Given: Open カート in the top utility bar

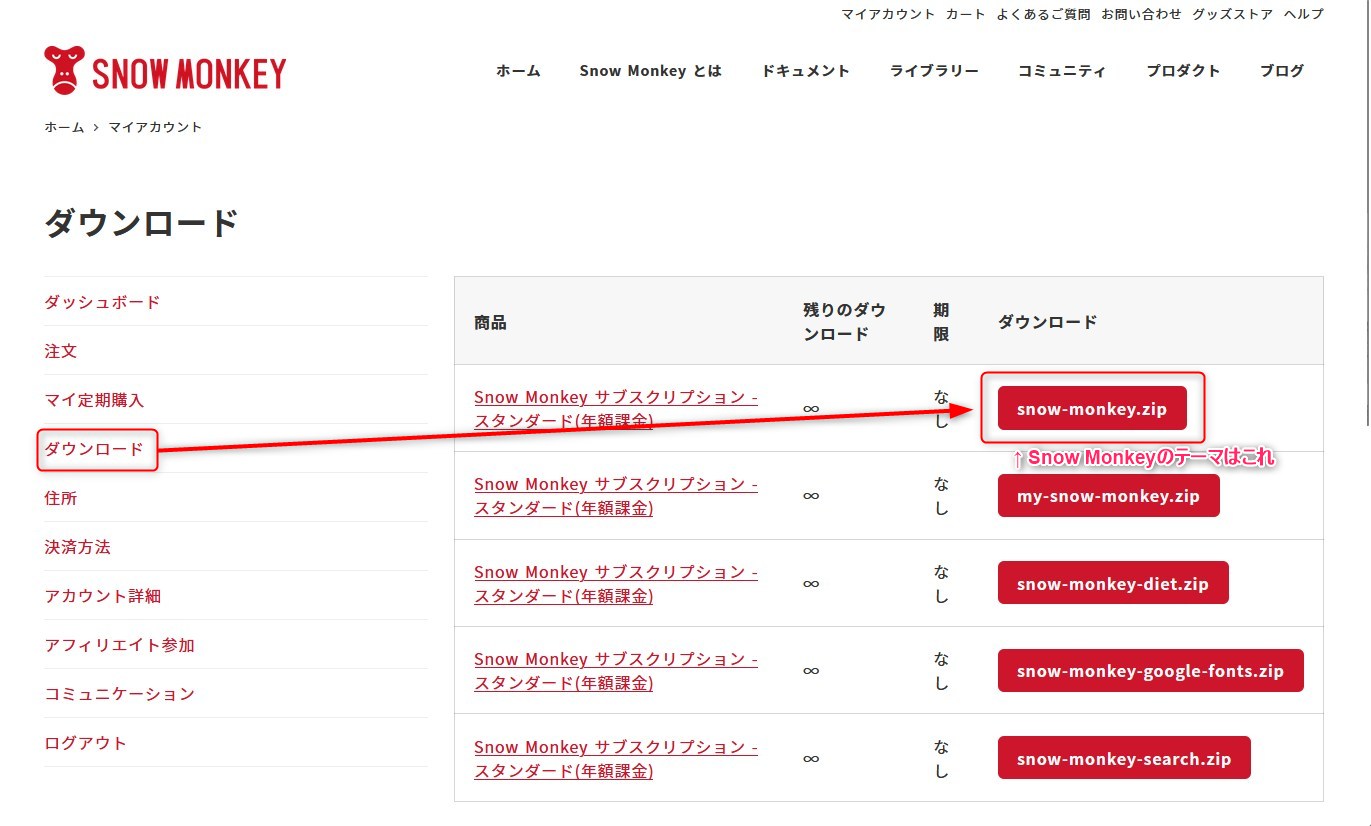Looking at the screenshot, I should tap(965, 14).
